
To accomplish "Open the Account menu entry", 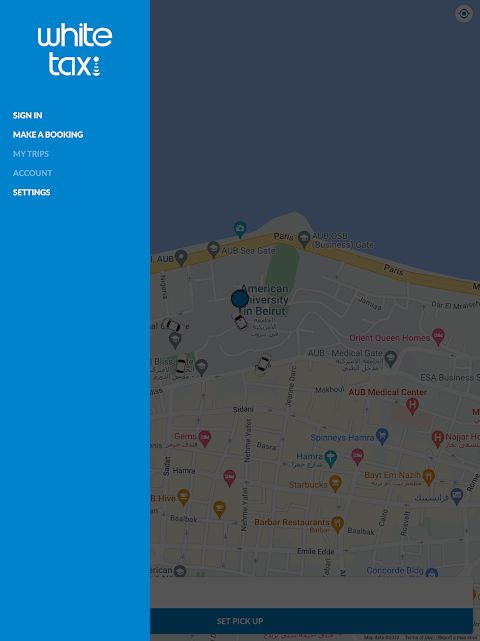I will (x=32, y=173).
